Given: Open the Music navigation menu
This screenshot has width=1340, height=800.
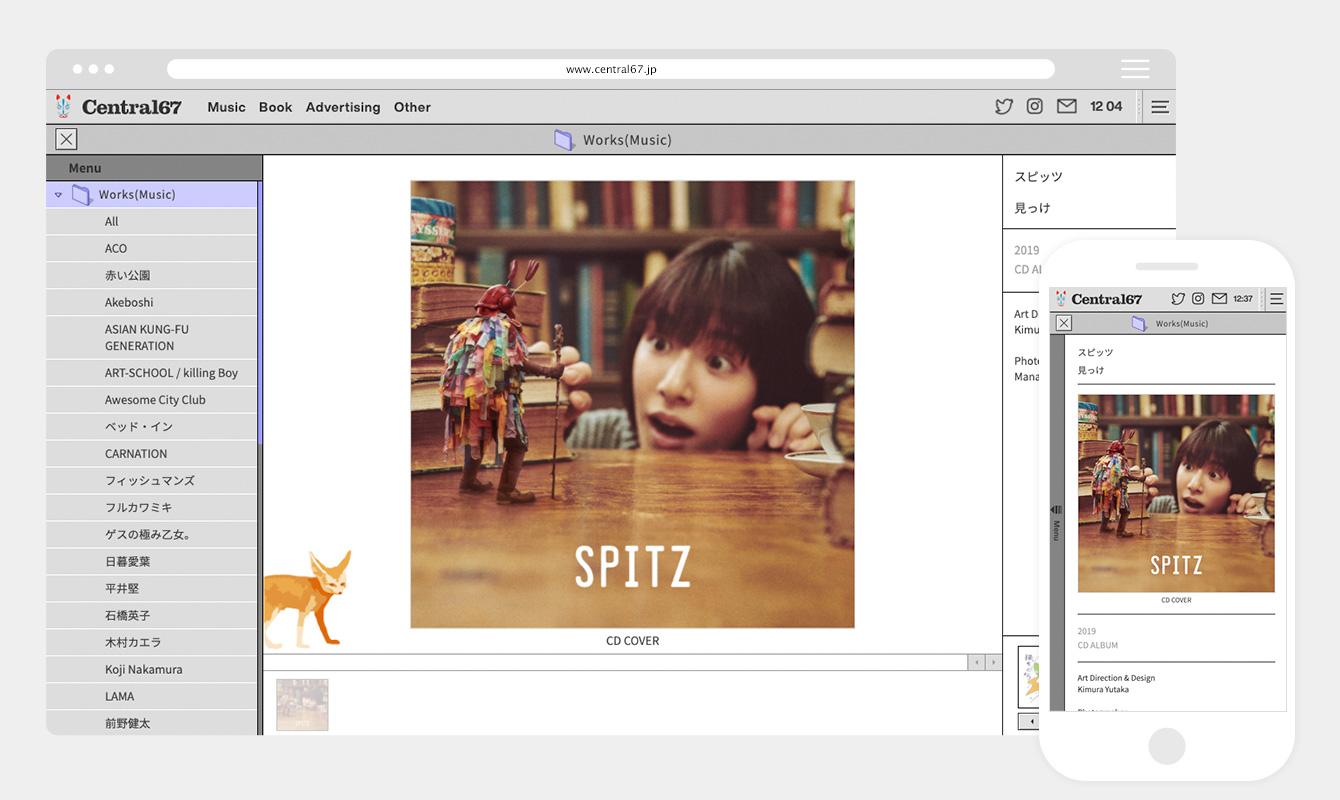Looking at the screenshot, I should pos(226,107).
